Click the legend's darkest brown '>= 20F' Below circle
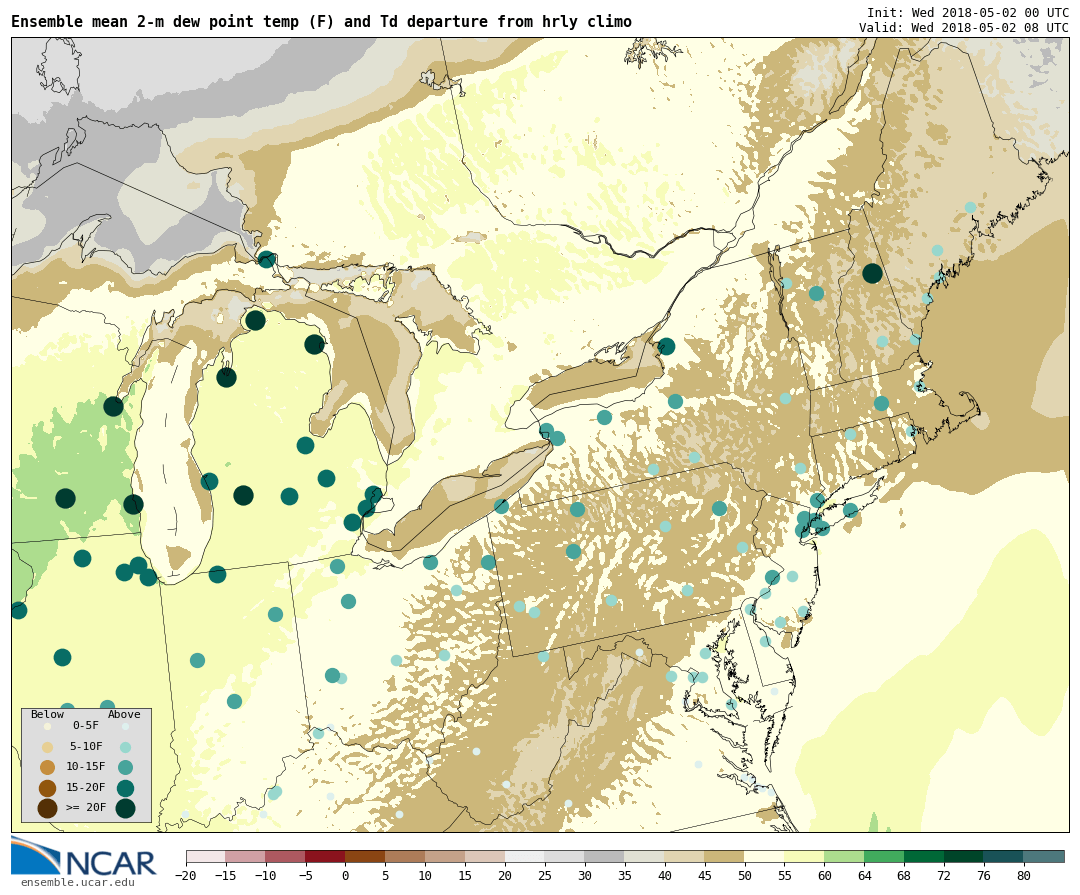 click(x=47, y=808)
